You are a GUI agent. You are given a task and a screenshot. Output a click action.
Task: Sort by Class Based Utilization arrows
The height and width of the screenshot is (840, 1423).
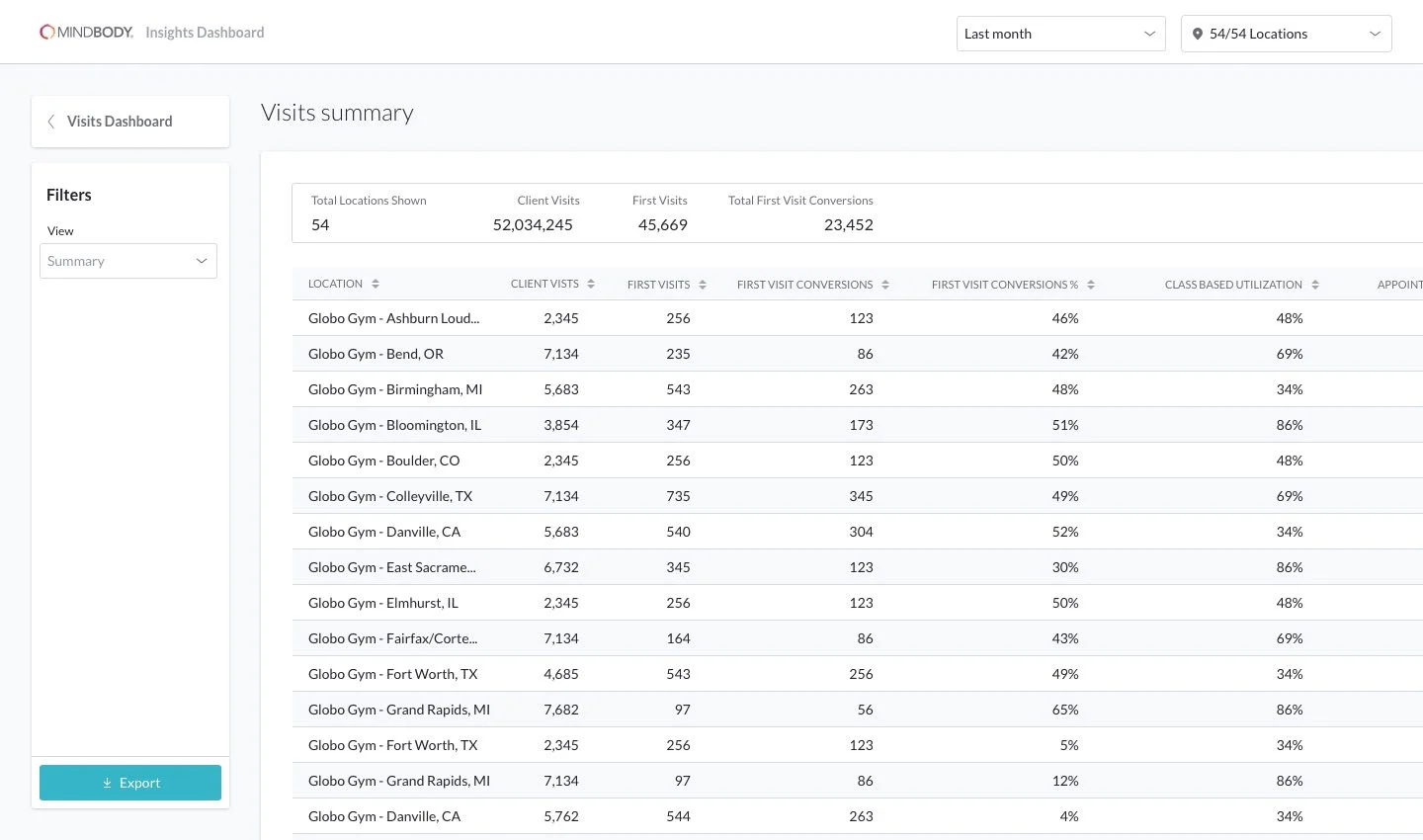click(x=1315, y=285)
